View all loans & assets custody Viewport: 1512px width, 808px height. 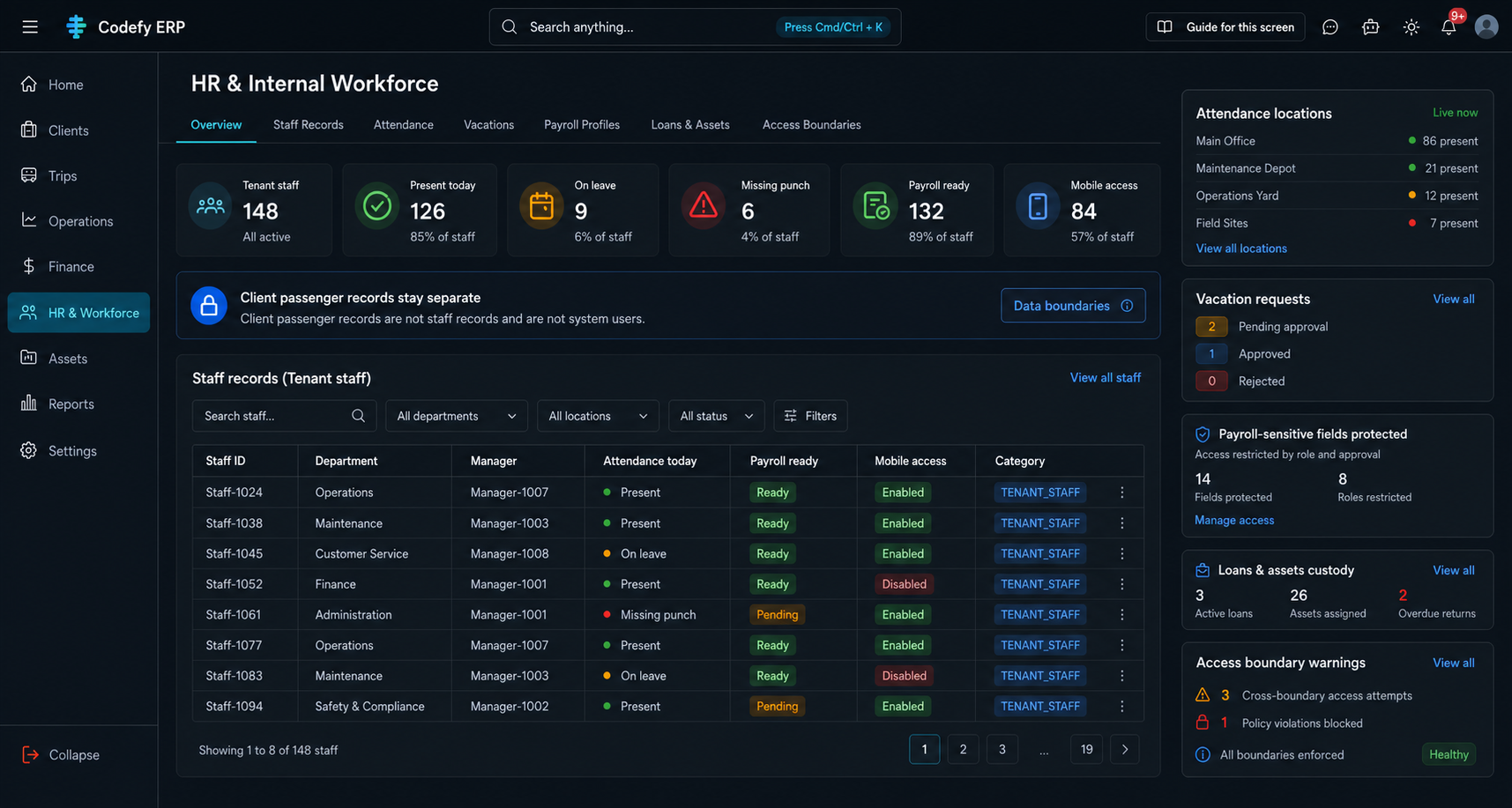[x=1454, y=571]
